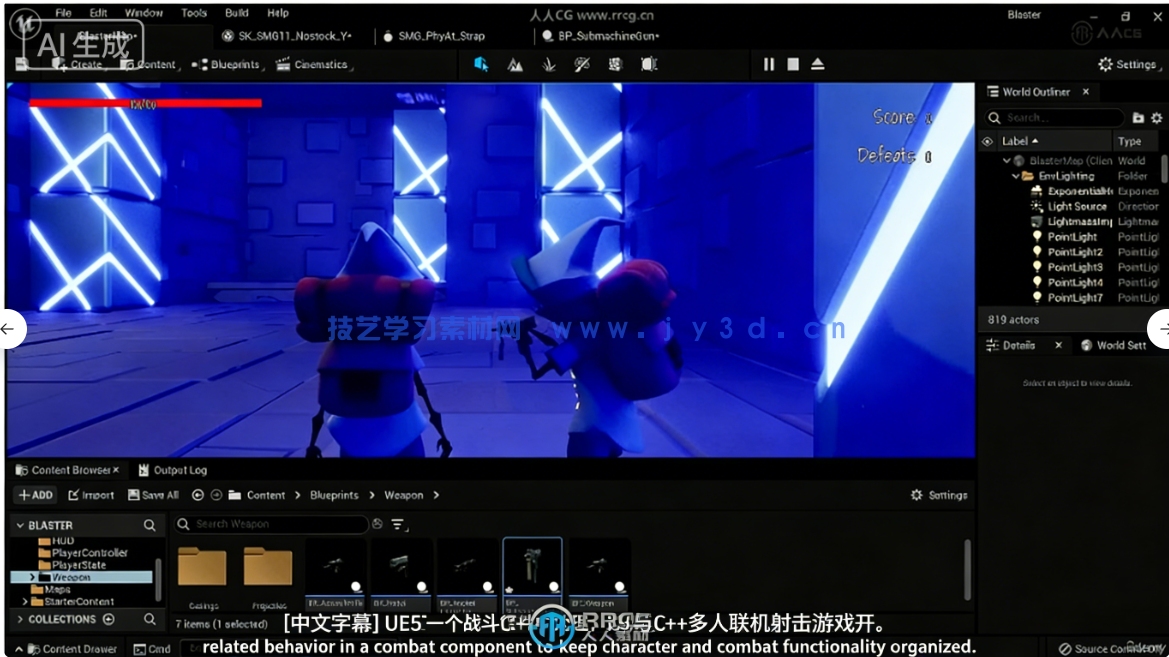
Task: Click the Import button in Content Browser
Action: tap(93, 494)
